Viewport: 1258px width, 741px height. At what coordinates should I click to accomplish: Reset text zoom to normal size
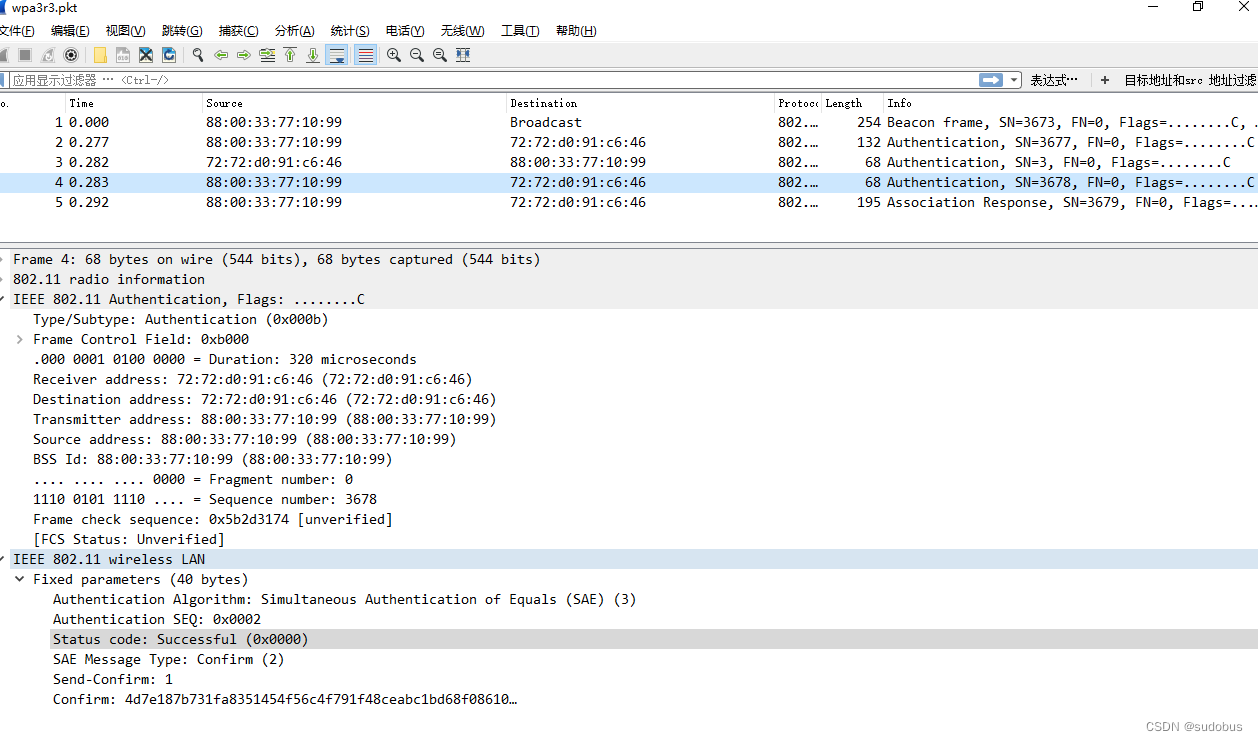pyautogui.click(x=440, y=55)
